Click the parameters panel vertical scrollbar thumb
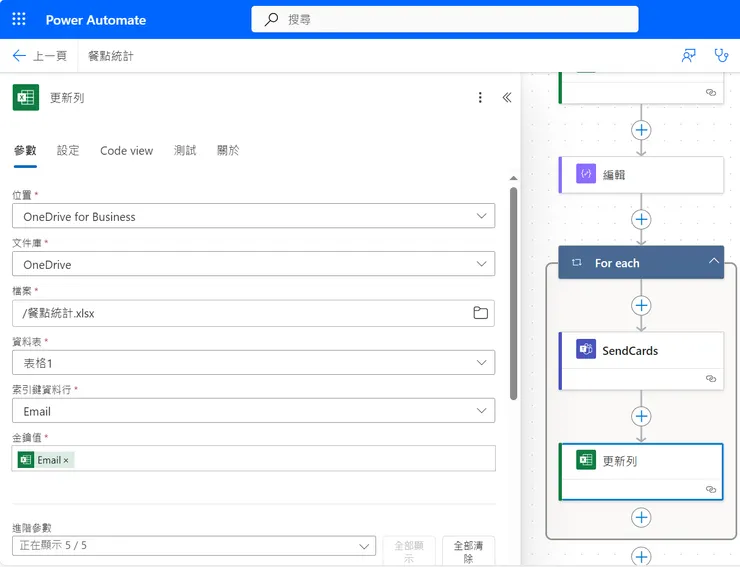The height and width of the screenshot is (567, 740). tap(513, 294)
